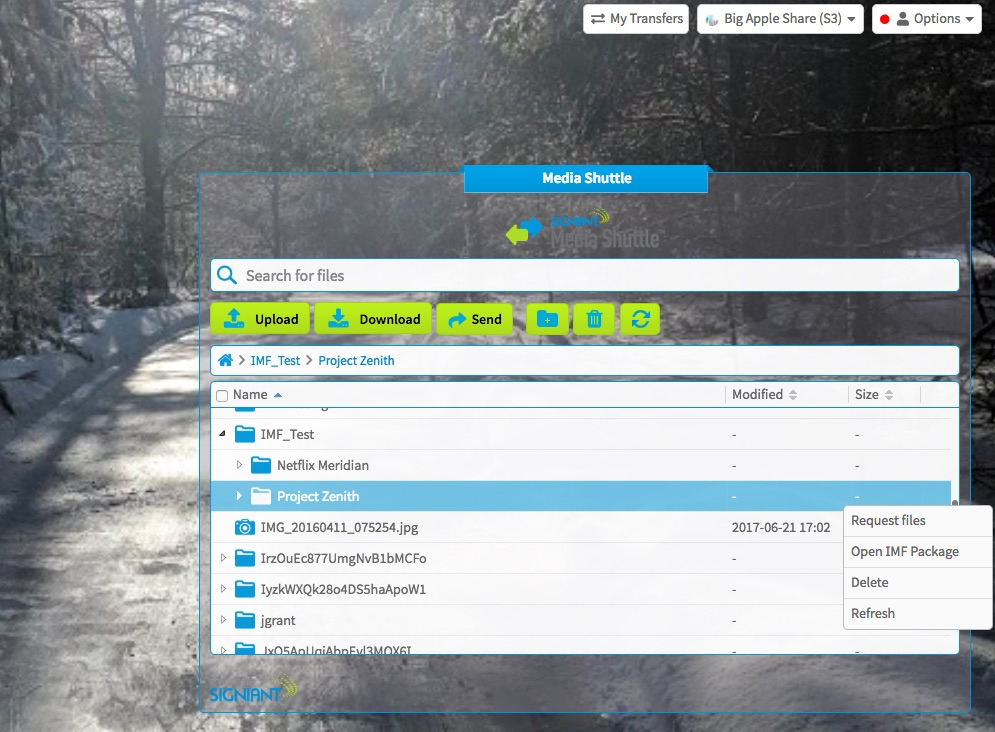The width and height of the screenshot is (995, 732).
Task: Toggle the select-all checkbox beside Name
Action: (222, 396)
